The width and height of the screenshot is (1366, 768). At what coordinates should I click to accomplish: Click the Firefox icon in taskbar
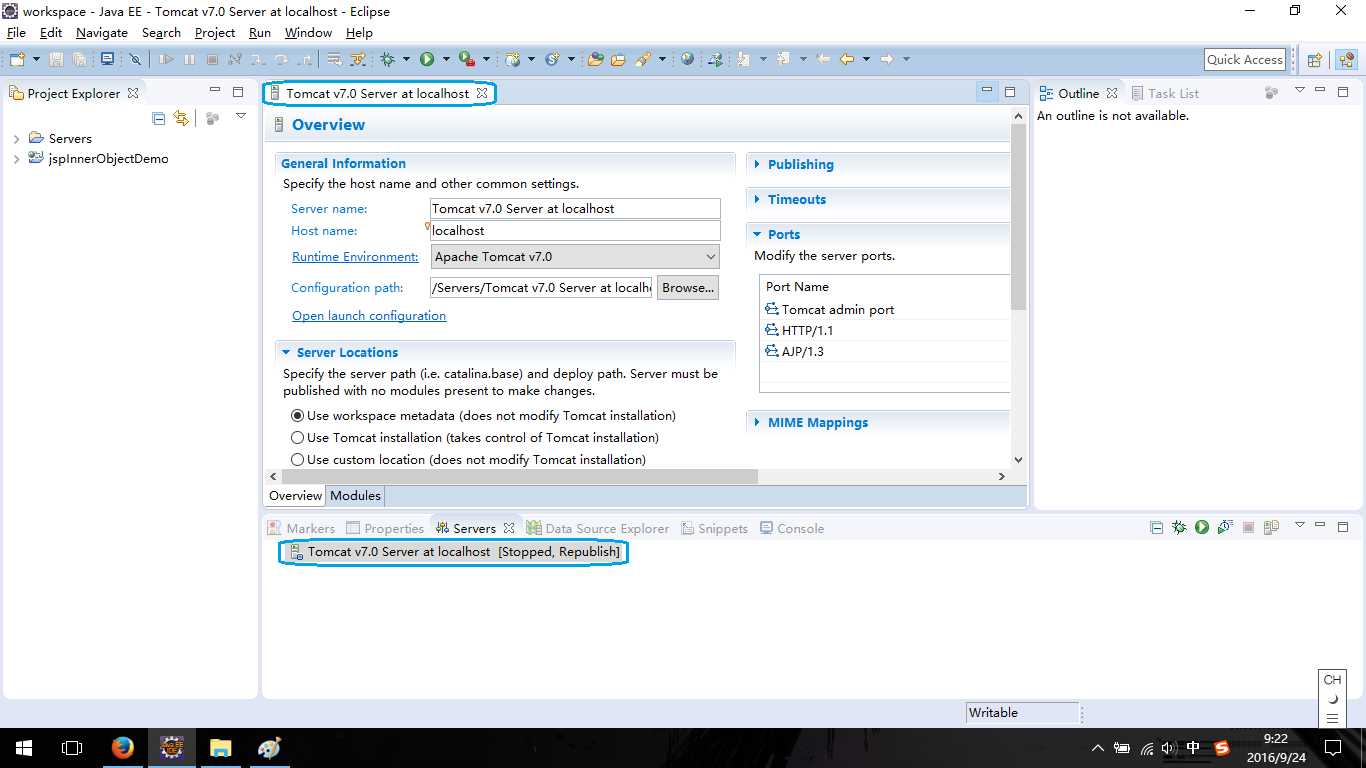(x=122, y=747)
